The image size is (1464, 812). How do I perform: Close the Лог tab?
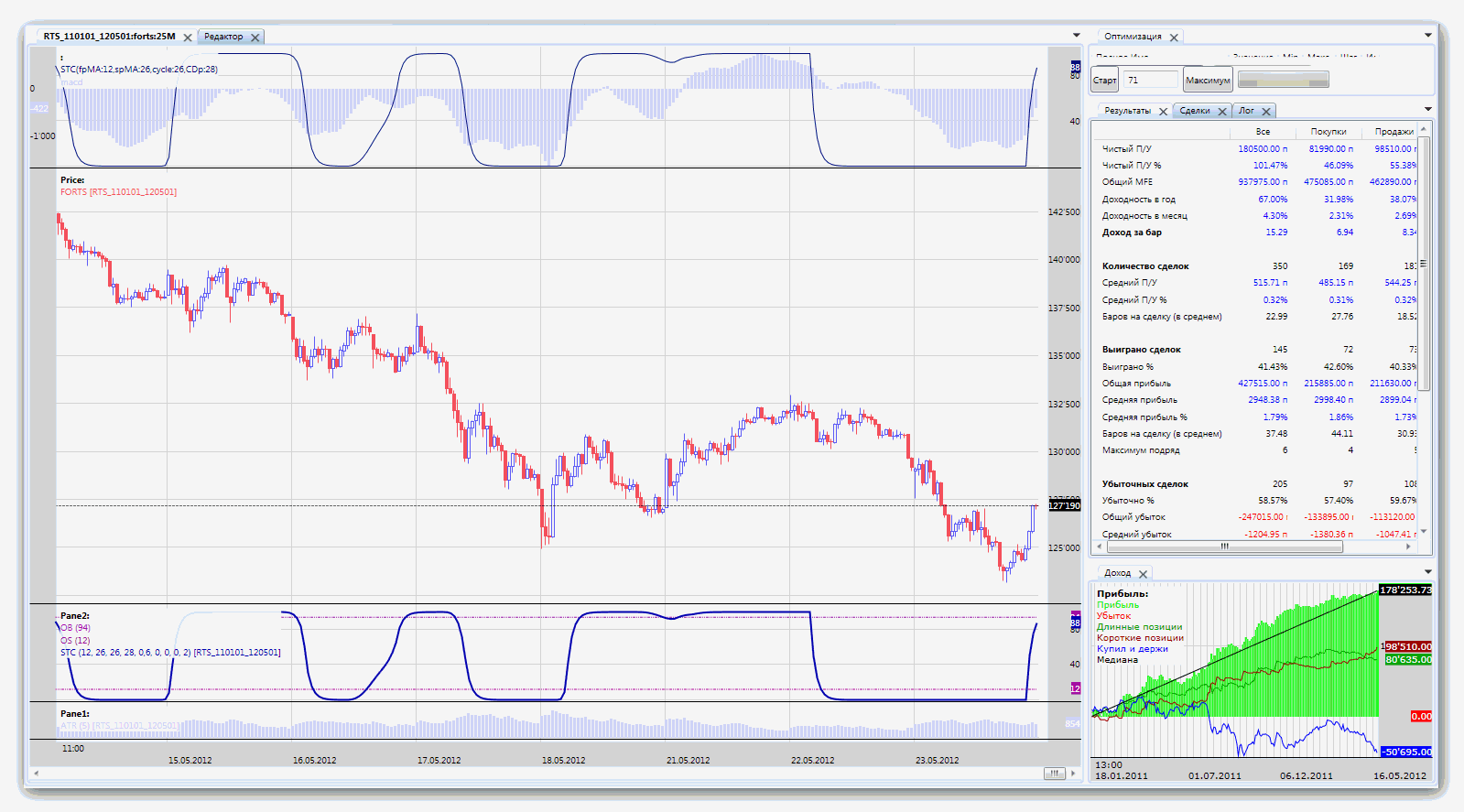click(1266, 112)
